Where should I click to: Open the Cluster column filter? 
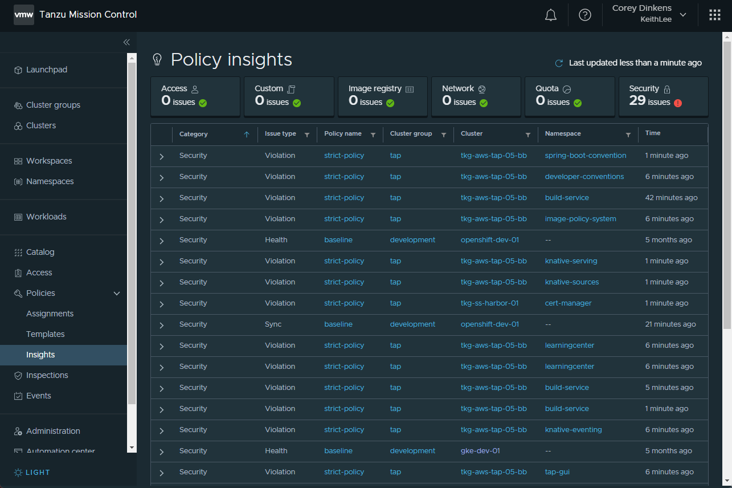(x=528, y=135)
